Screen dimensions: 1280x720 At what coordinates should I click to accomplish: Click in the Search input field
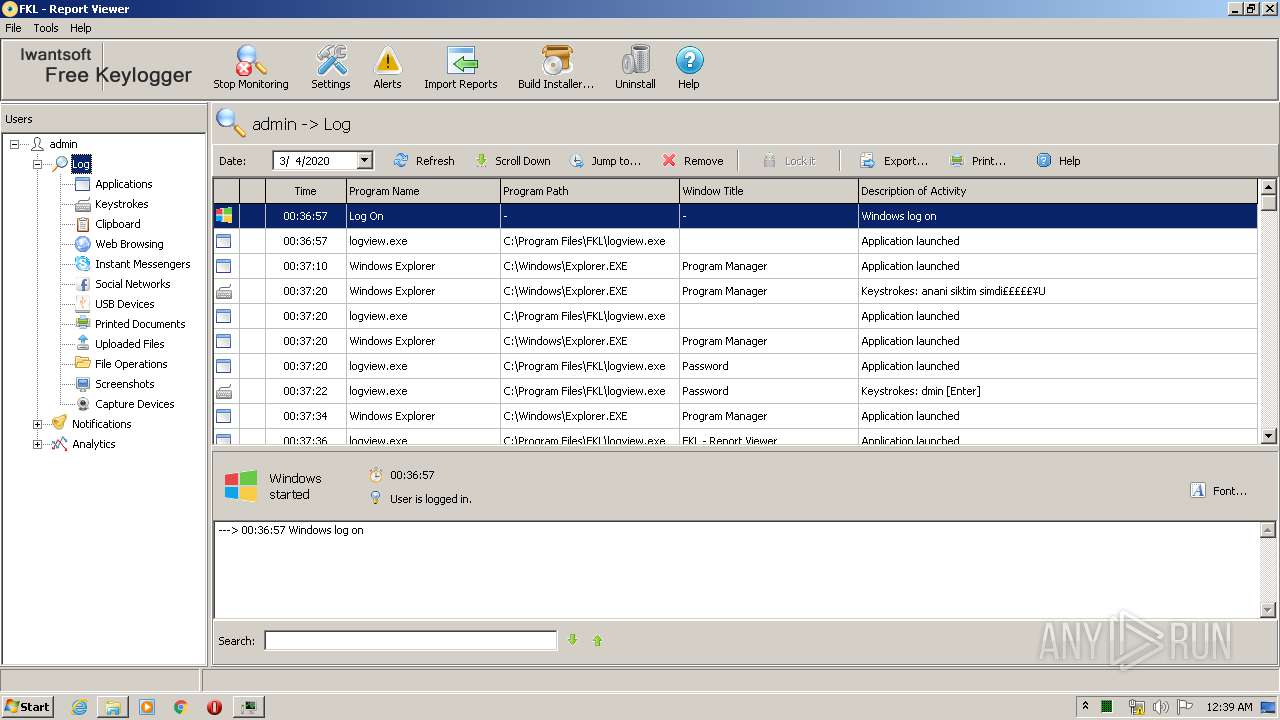[x=410, y=640]
